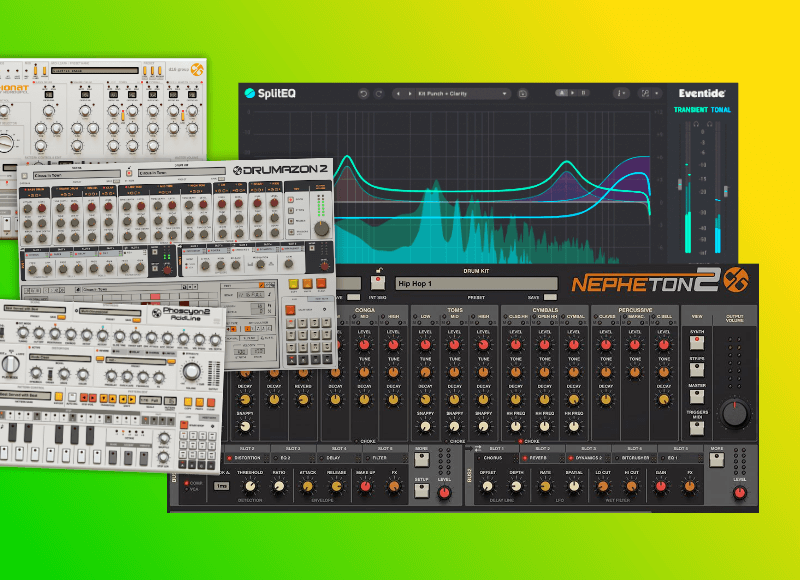
Task: Click the Synth view button in Nepheton 2
Action: (x=697, y=342)
